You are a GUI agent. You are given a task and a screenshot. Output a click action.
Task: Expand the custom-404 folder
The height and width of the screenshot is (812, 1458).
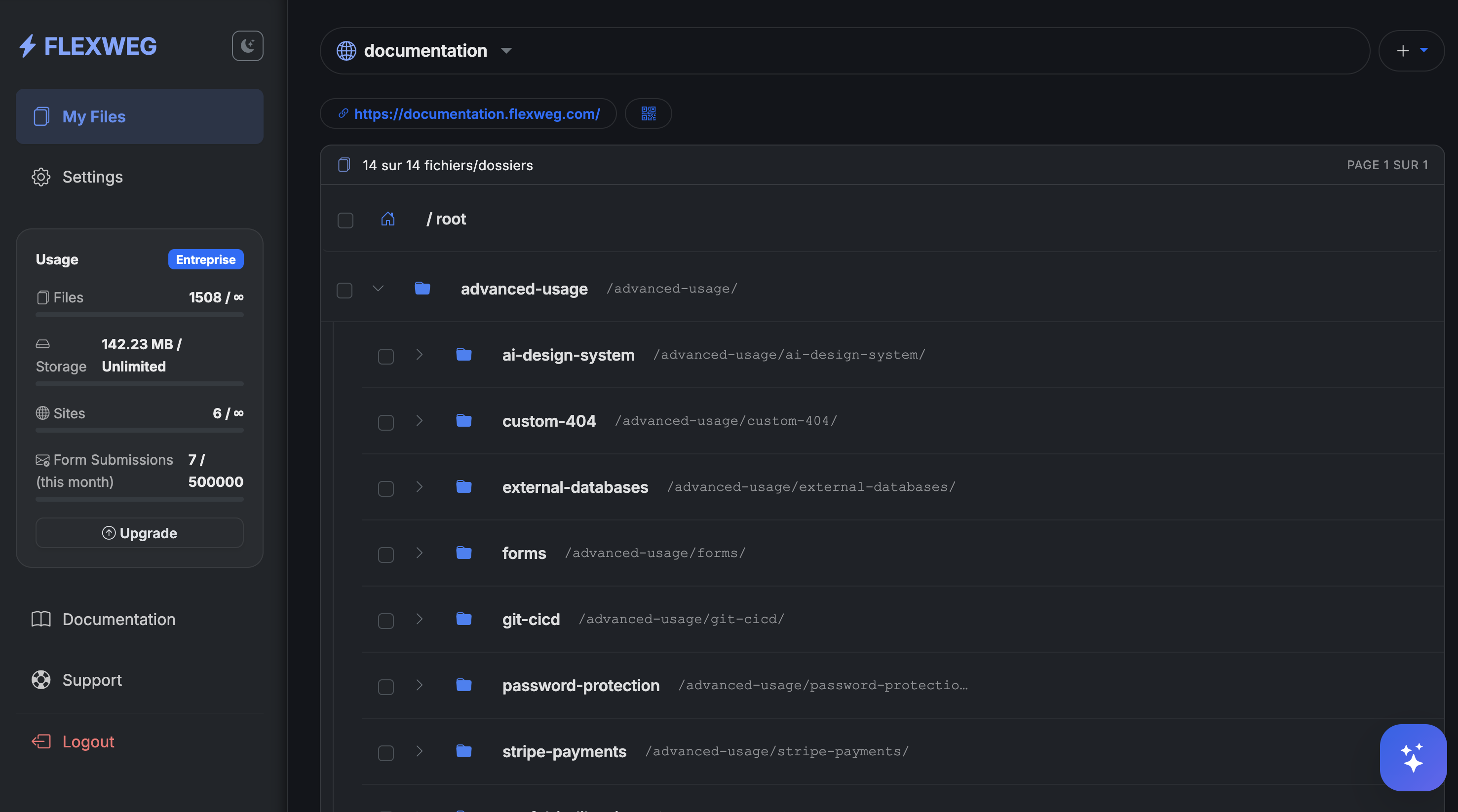420,421
